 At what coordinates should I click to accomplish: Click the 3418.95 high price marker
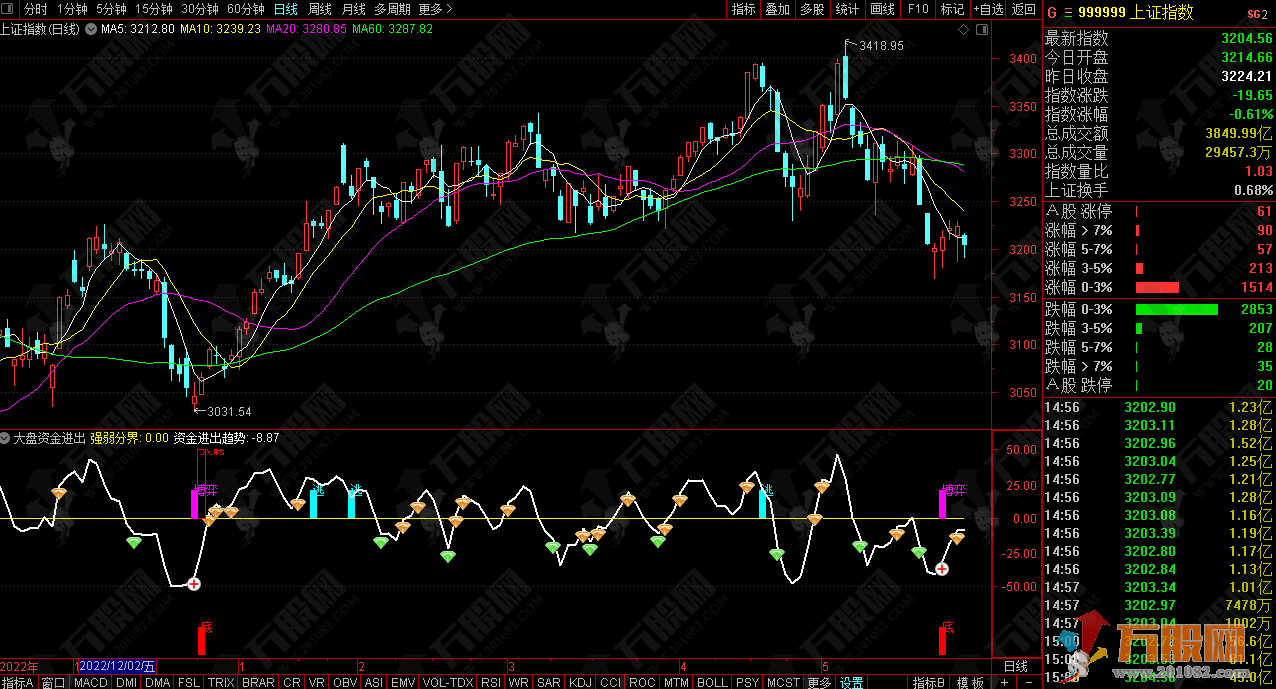pos(880,45)
